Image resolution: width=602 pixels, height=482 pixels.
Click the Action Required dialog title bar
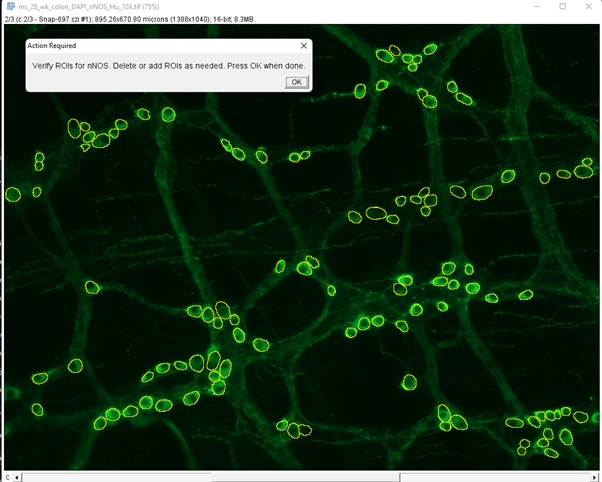pos(150,46)
